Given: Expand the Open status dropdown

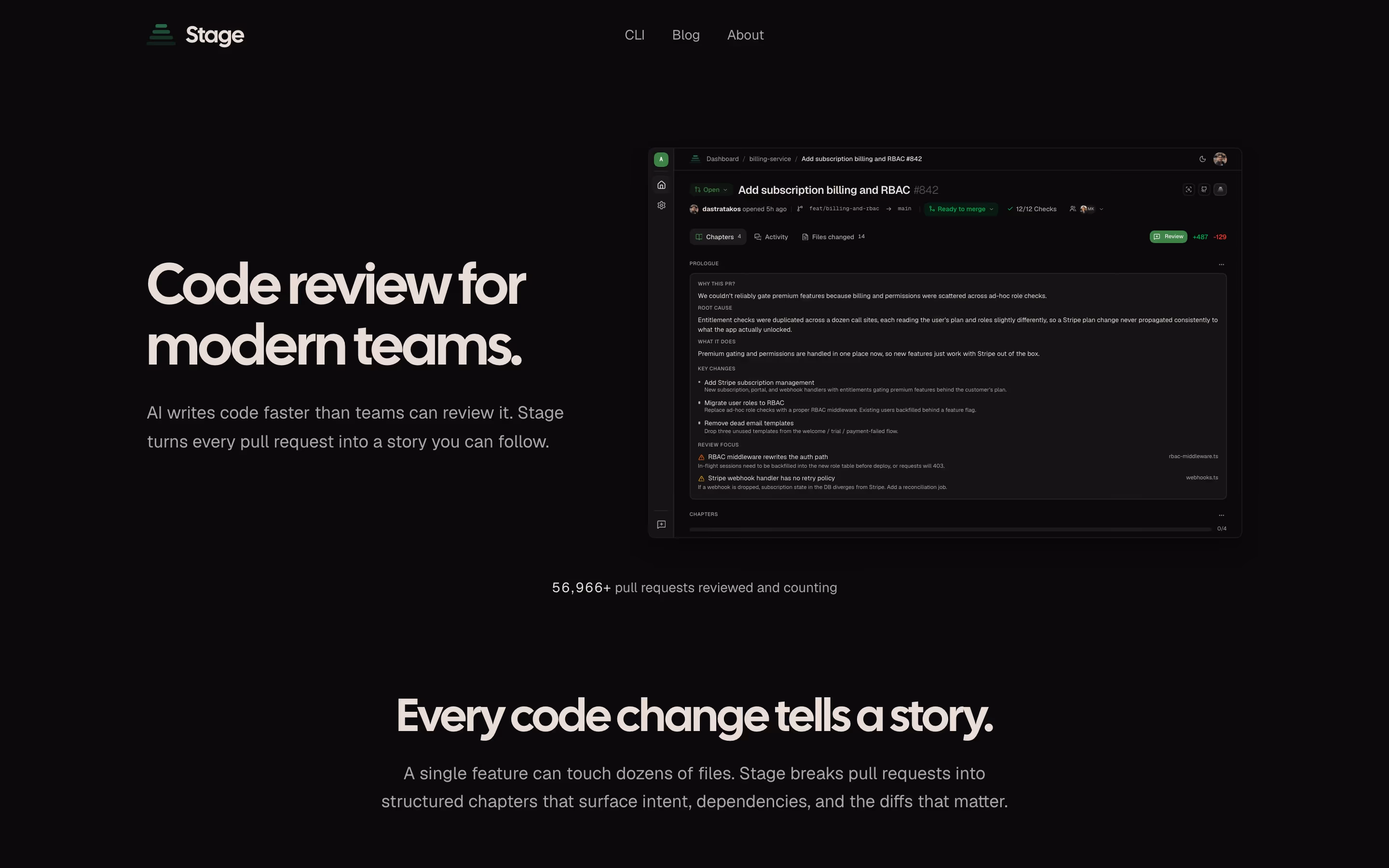Looking at the screenshot, I should (710, 190).
